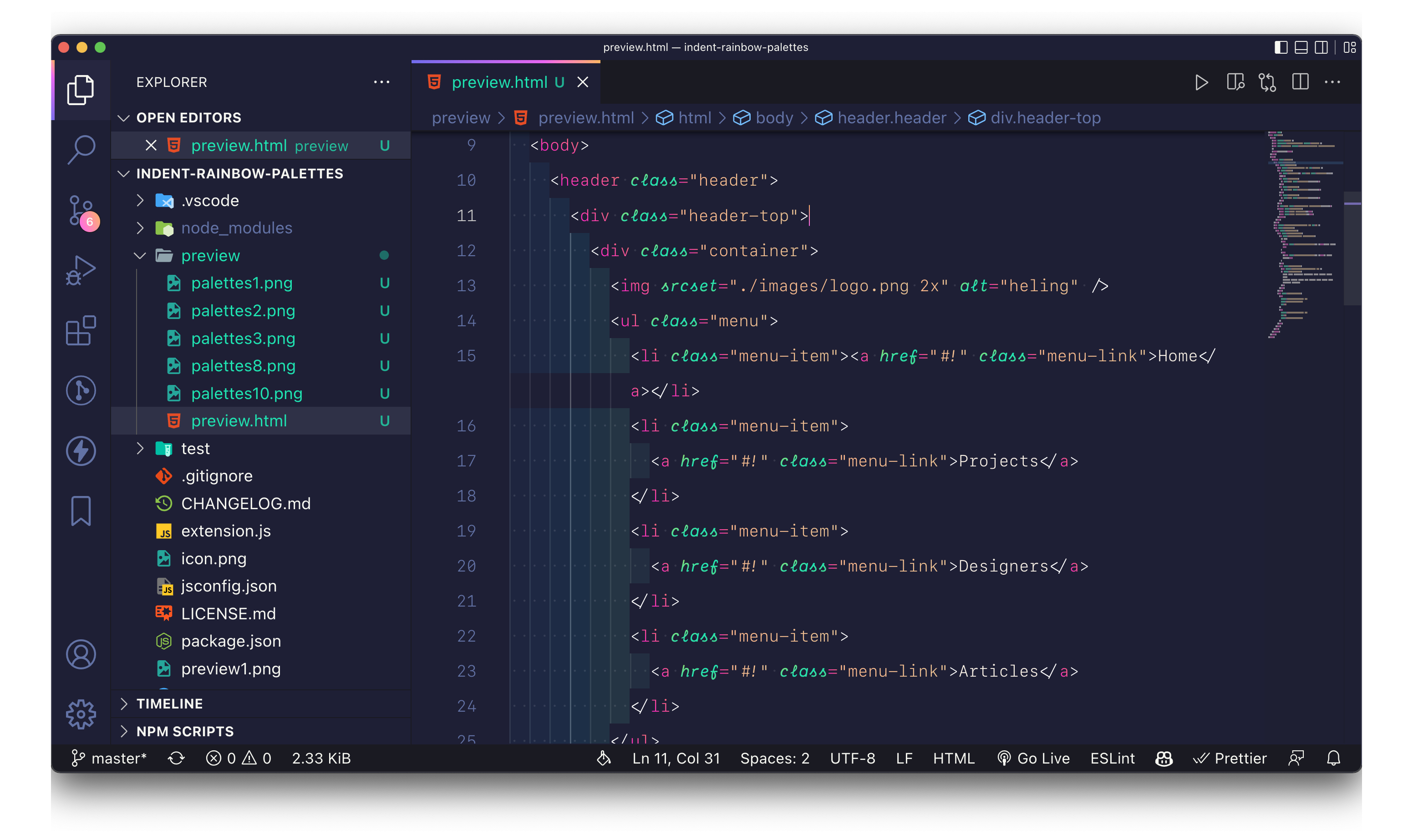This screenshot has width=1413, height=840.
Task: Click the Split Editor Right icon
Action: (x=1300, y=83)
